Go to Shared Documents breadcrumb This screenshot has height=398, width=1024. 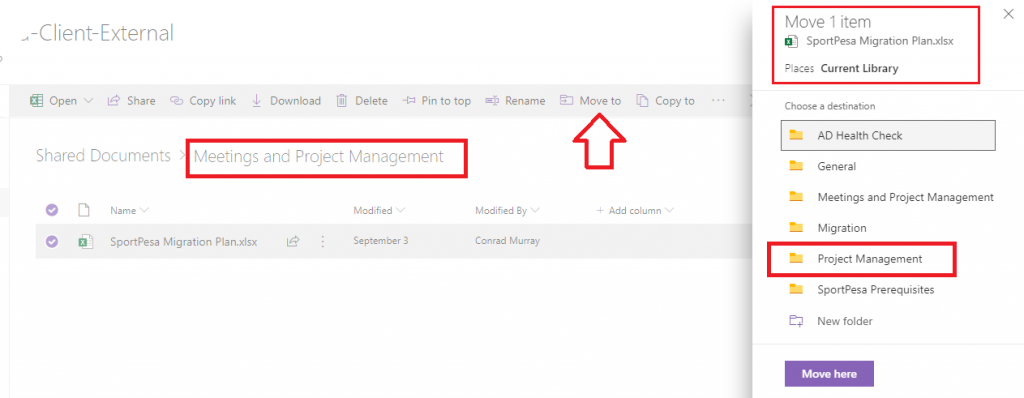tap(103, 156)
